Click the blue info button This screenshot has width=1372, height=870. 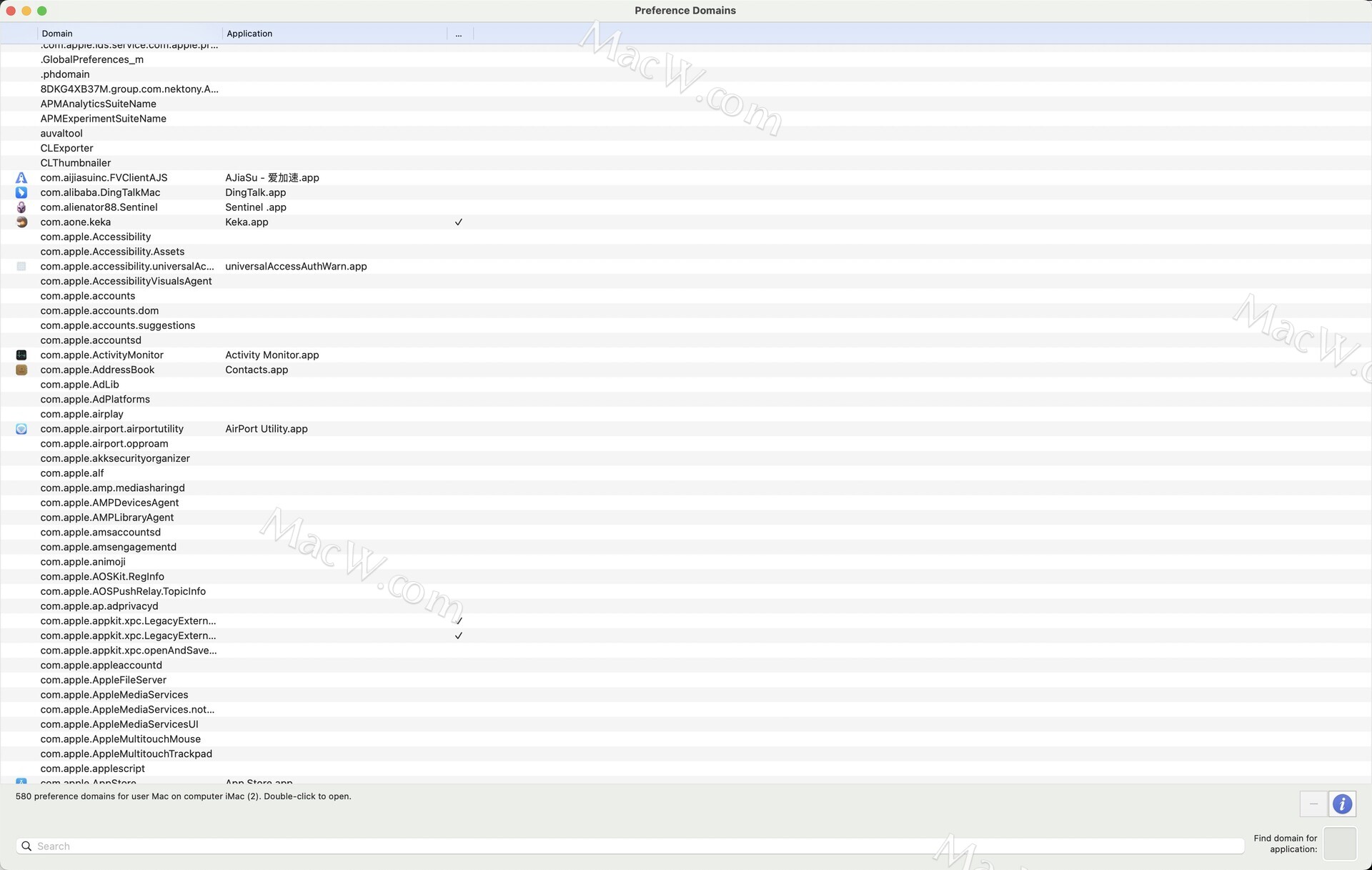click(x=1342, y=804)
